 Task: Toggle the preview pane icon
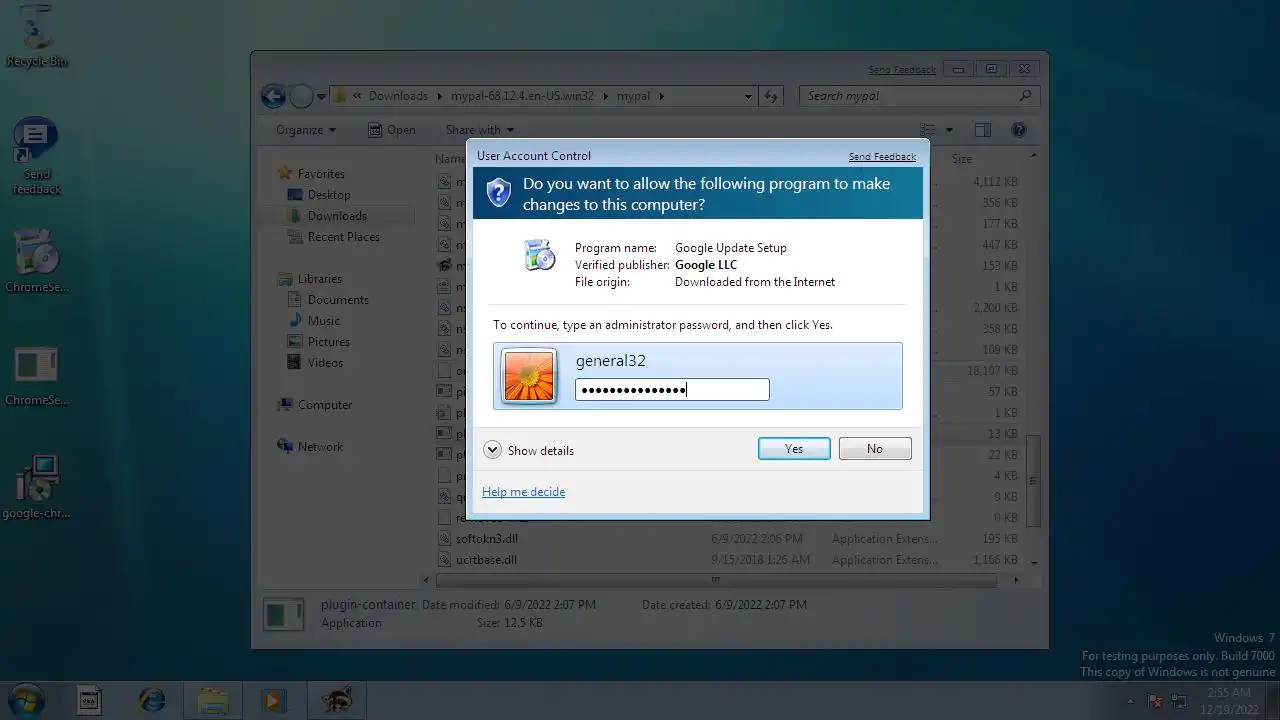pyautogui.click(x=983, y=130)
